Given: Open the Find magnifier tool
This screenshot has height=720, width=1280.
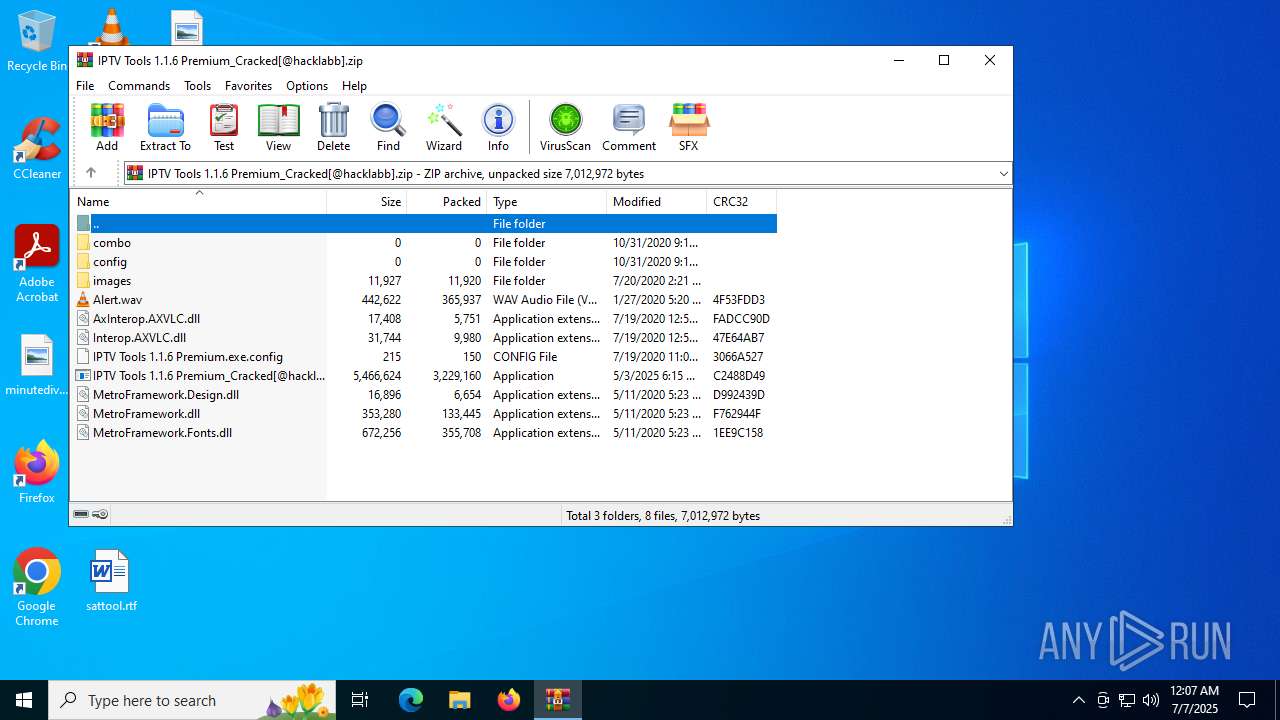Looking at the screenshot, I should [388, 127].
